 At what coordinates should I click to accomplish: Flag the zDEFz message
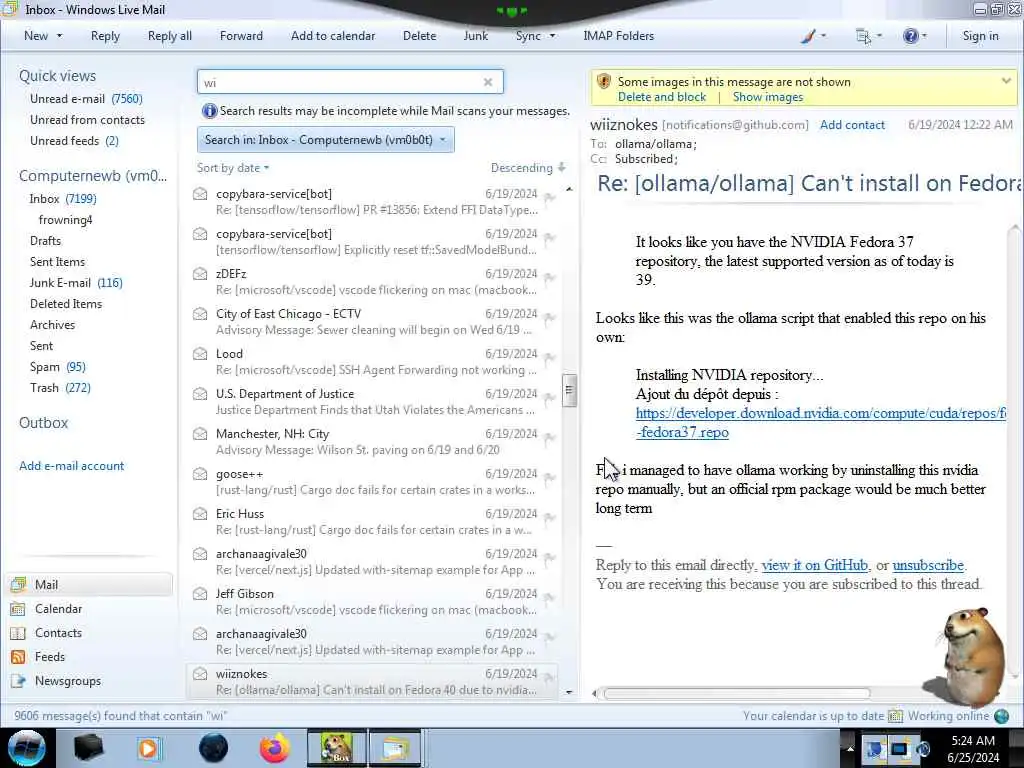(x=550, y=278)
